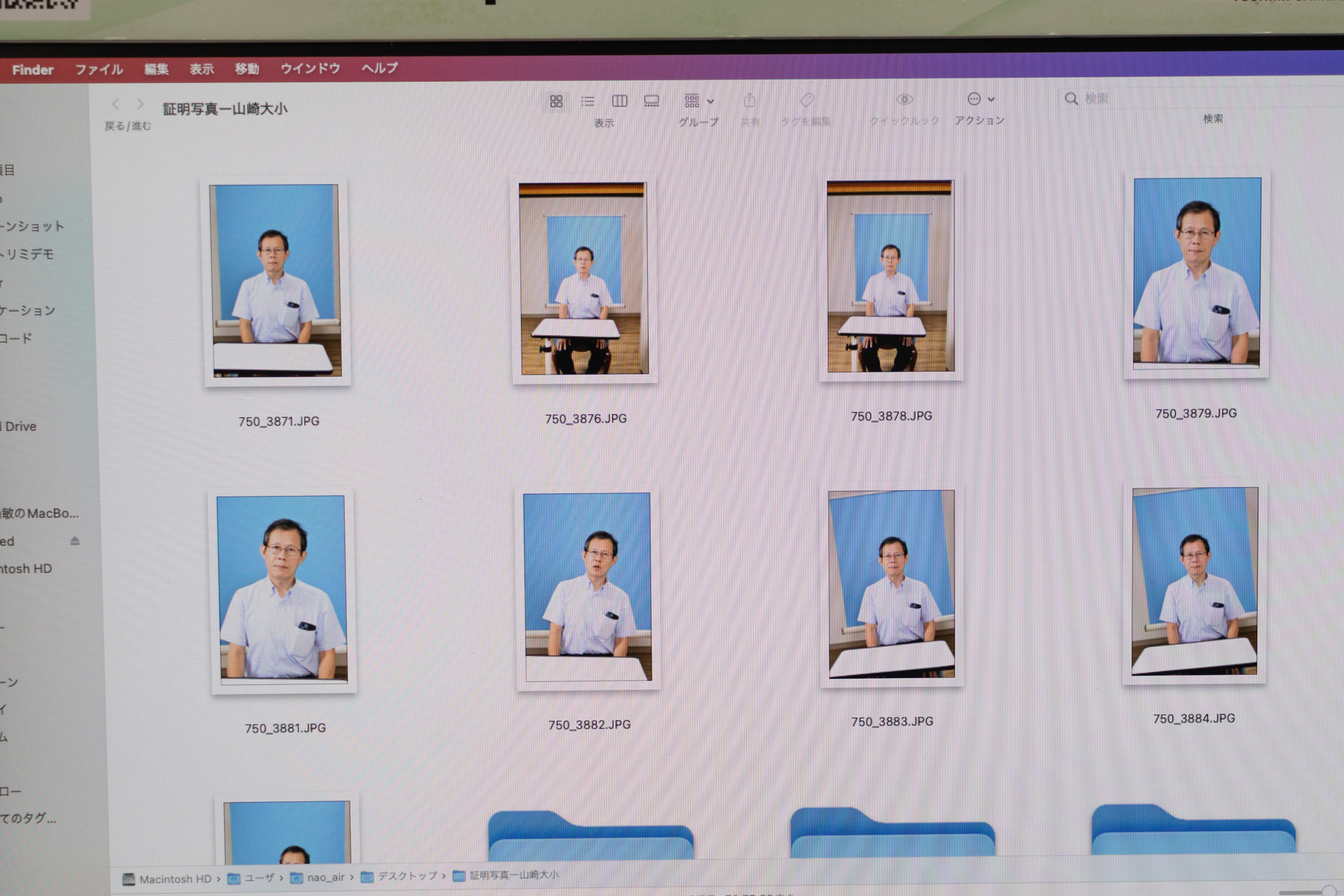This screenshot has width=1344, height=896.
Task: Switch to icon grid view
Action: point(556,101)
